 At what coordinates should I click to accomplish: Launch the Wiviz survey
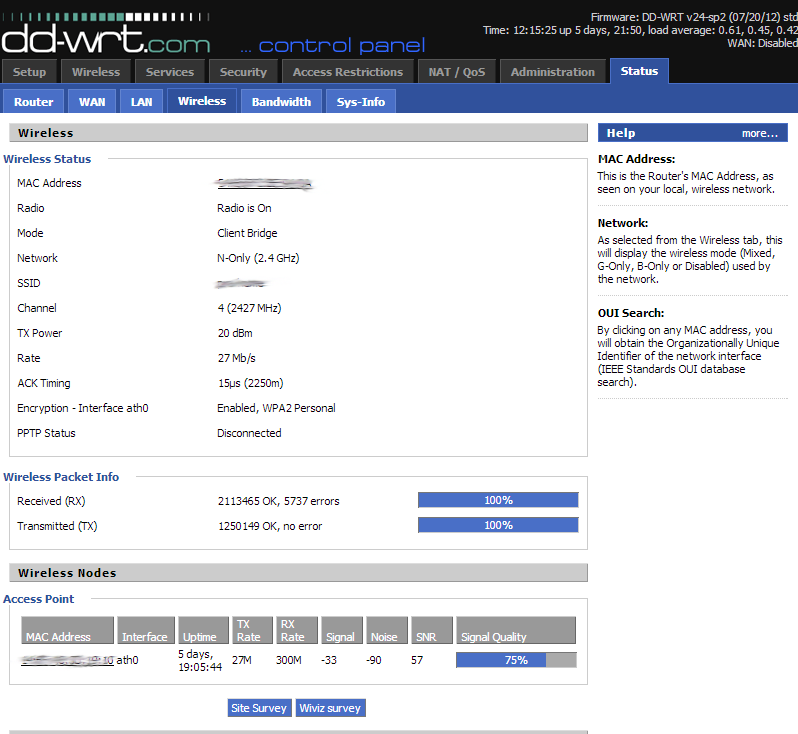(x=330, y=708)
